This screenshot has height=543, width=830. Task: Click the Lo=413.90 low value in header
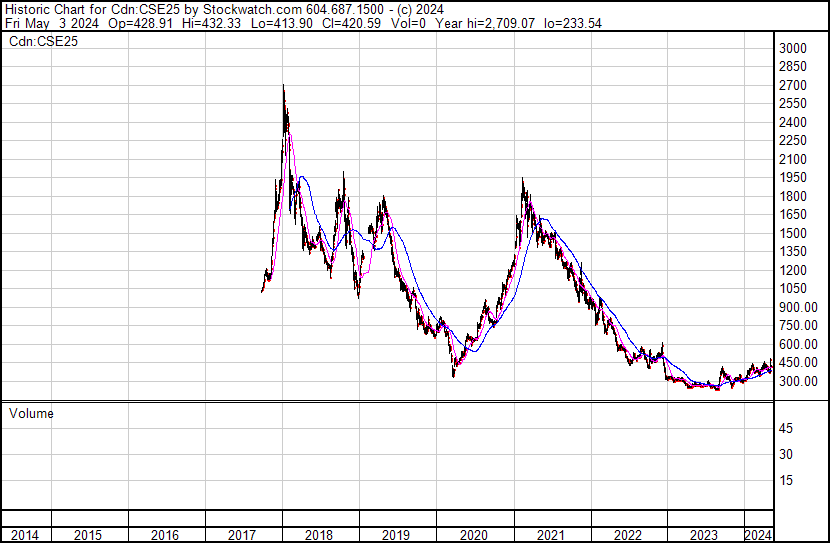(x=282, y=23)
